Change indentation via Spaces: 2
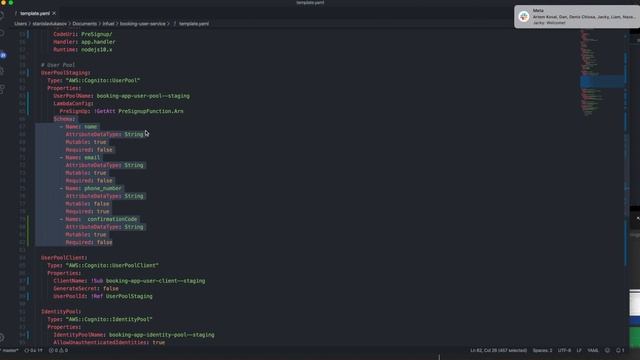The height and width of the screenshot is (360, 640). point(542,350)
